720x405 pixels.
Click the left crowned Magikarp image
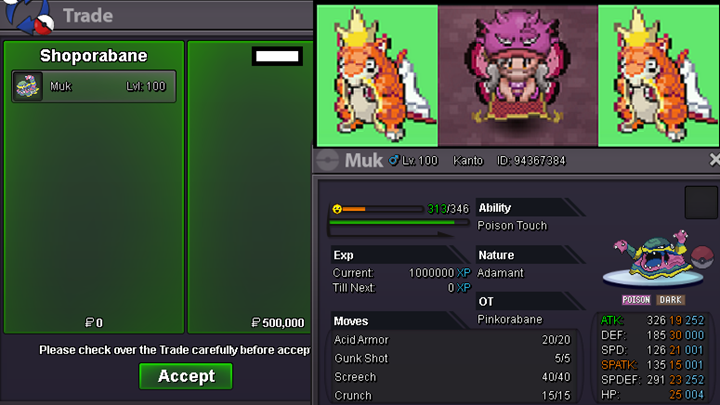tap(377, 76)
